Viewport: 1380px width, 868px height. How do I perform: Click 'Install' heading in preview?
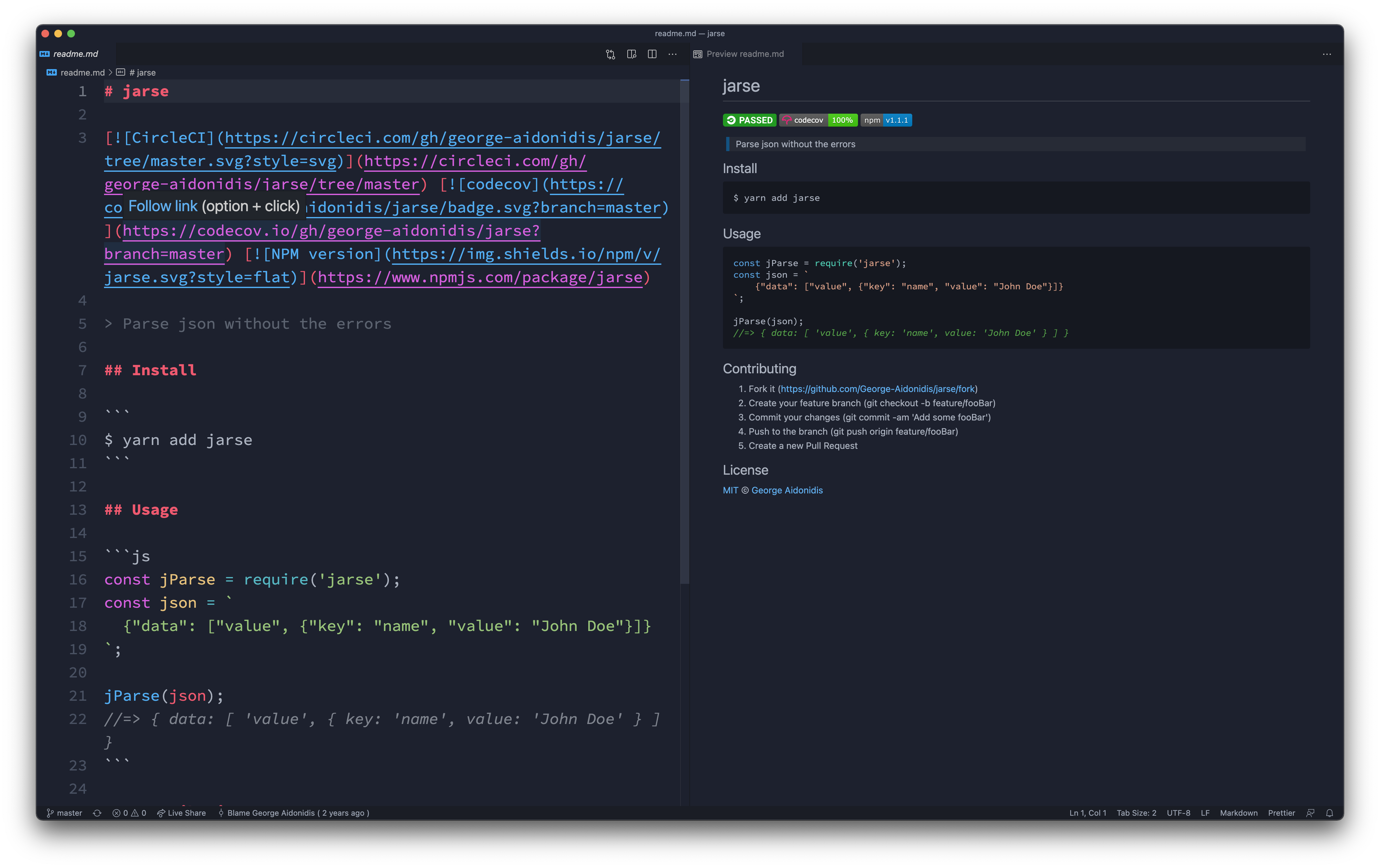[x=739, y=169]
